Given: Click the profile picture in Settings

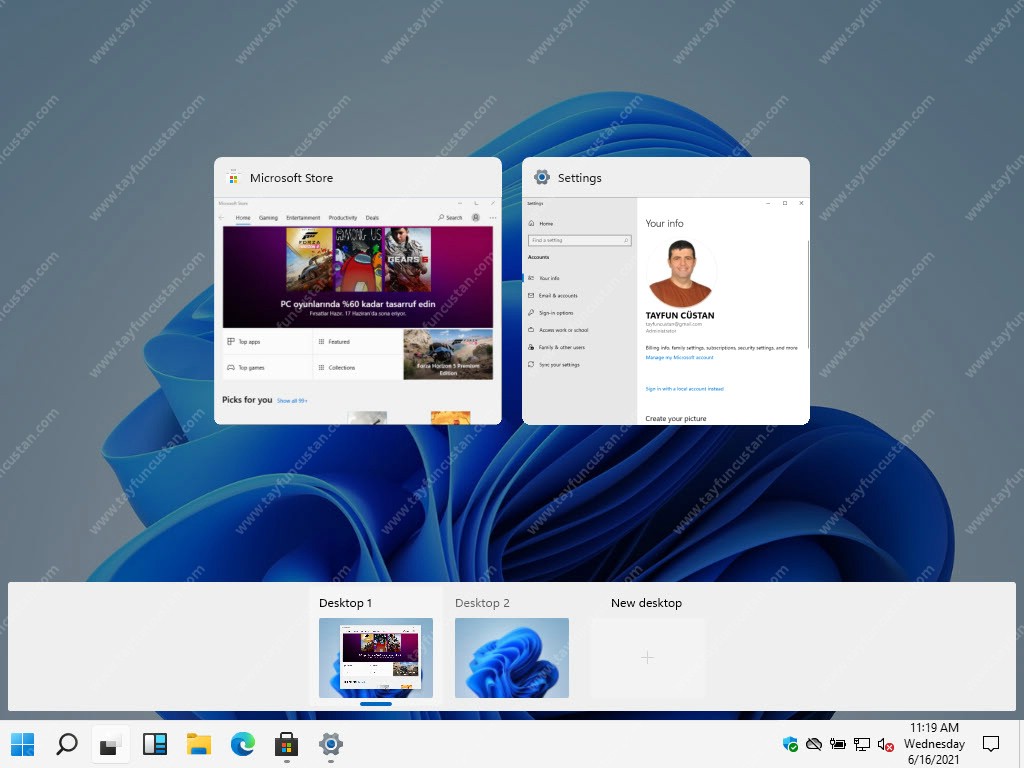Looking at the screenshot, I should pos(681,273).
